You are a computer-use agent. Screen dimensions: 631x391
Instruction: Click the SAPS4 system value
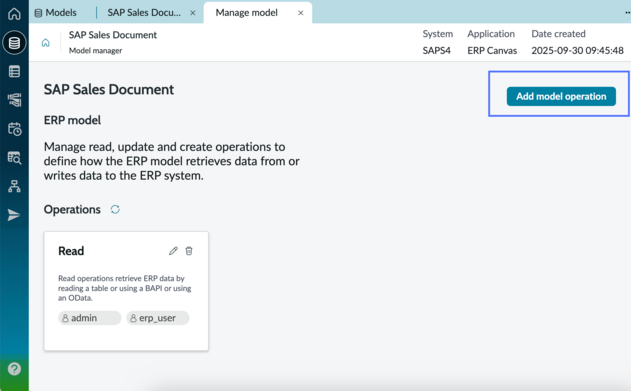click(437, 51)
